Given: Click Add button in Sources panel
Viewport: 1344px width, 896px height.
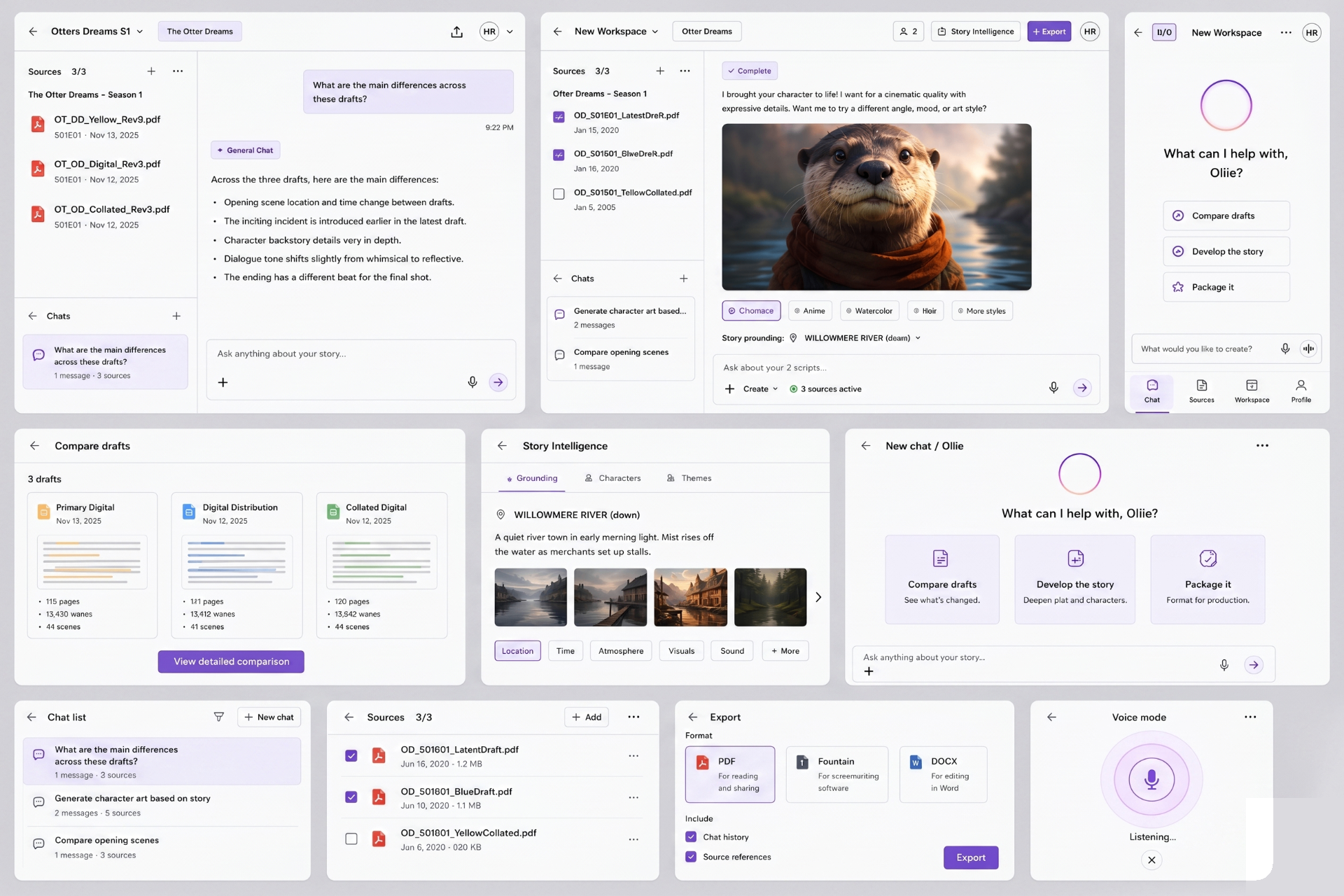Looking at the screenshot, I should [x=587, y=717].
